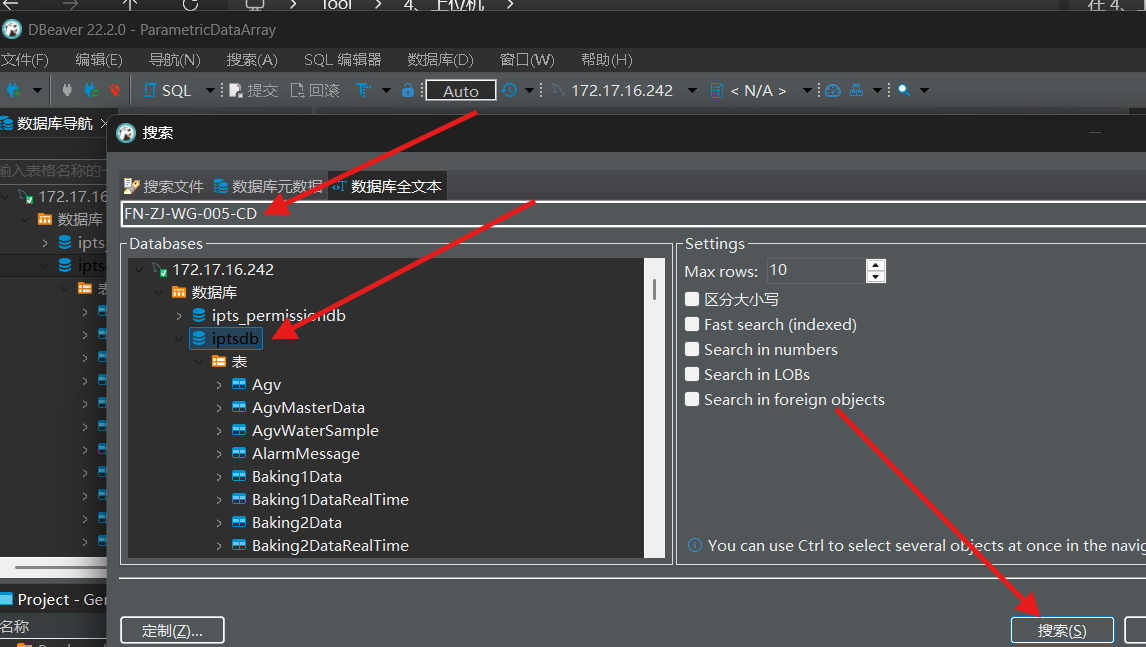Enable the Fast search (indexed) checkbox

(691, 324)
